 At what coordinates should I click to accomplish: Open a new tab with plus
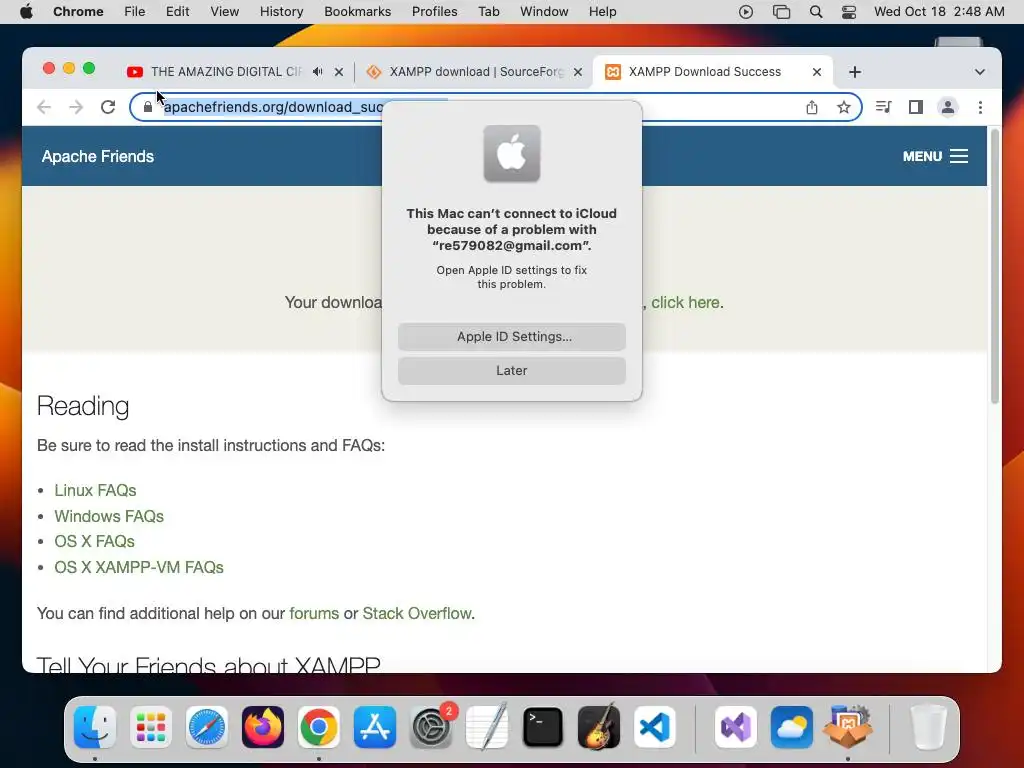pyautogui.click(x=855, y=72)
